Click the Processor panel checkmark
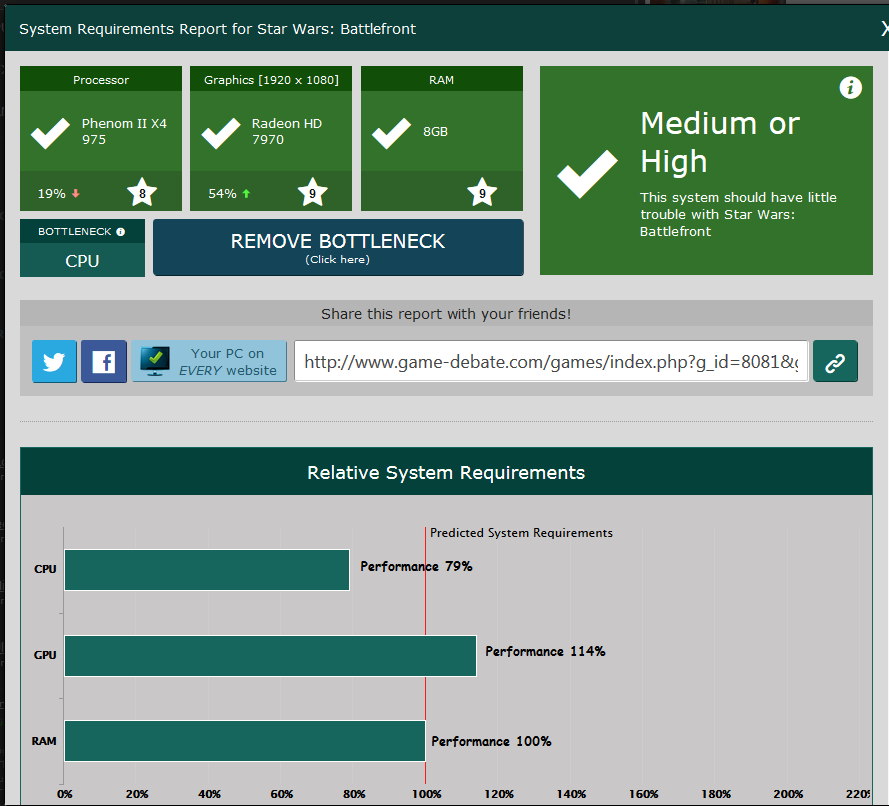This screenshot has width=889, height=806. point(50,133)
